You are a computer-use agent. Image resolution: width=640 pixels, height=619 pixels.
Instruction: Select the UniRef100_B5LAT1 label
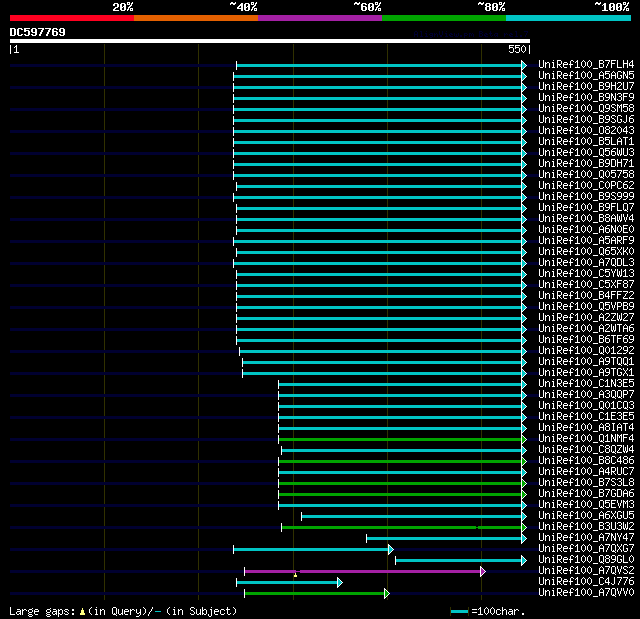tap(586, 142)
